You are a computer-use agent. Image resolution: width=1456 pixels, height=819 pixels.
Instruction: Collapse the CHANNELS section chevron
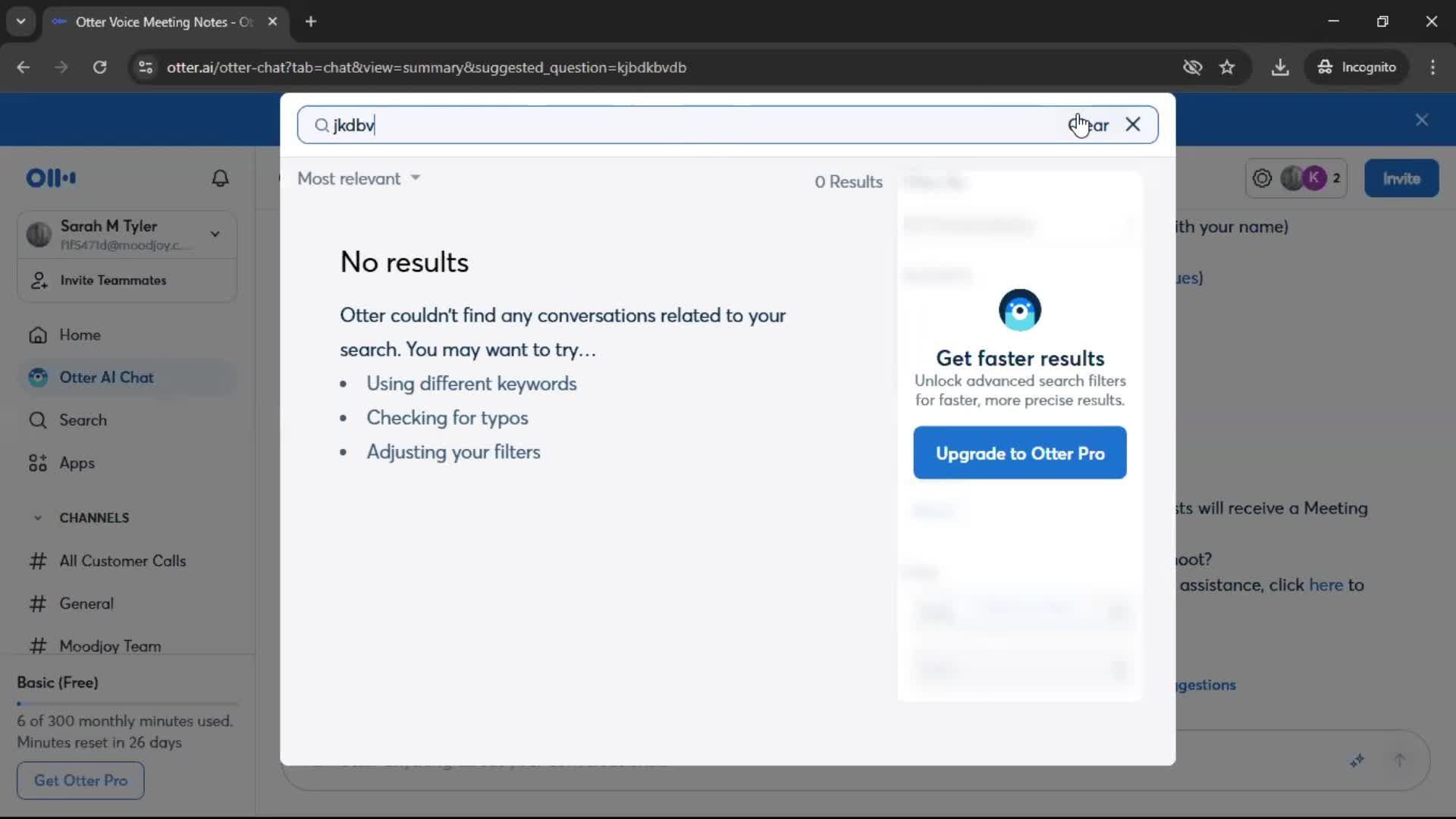coord(38,518)
